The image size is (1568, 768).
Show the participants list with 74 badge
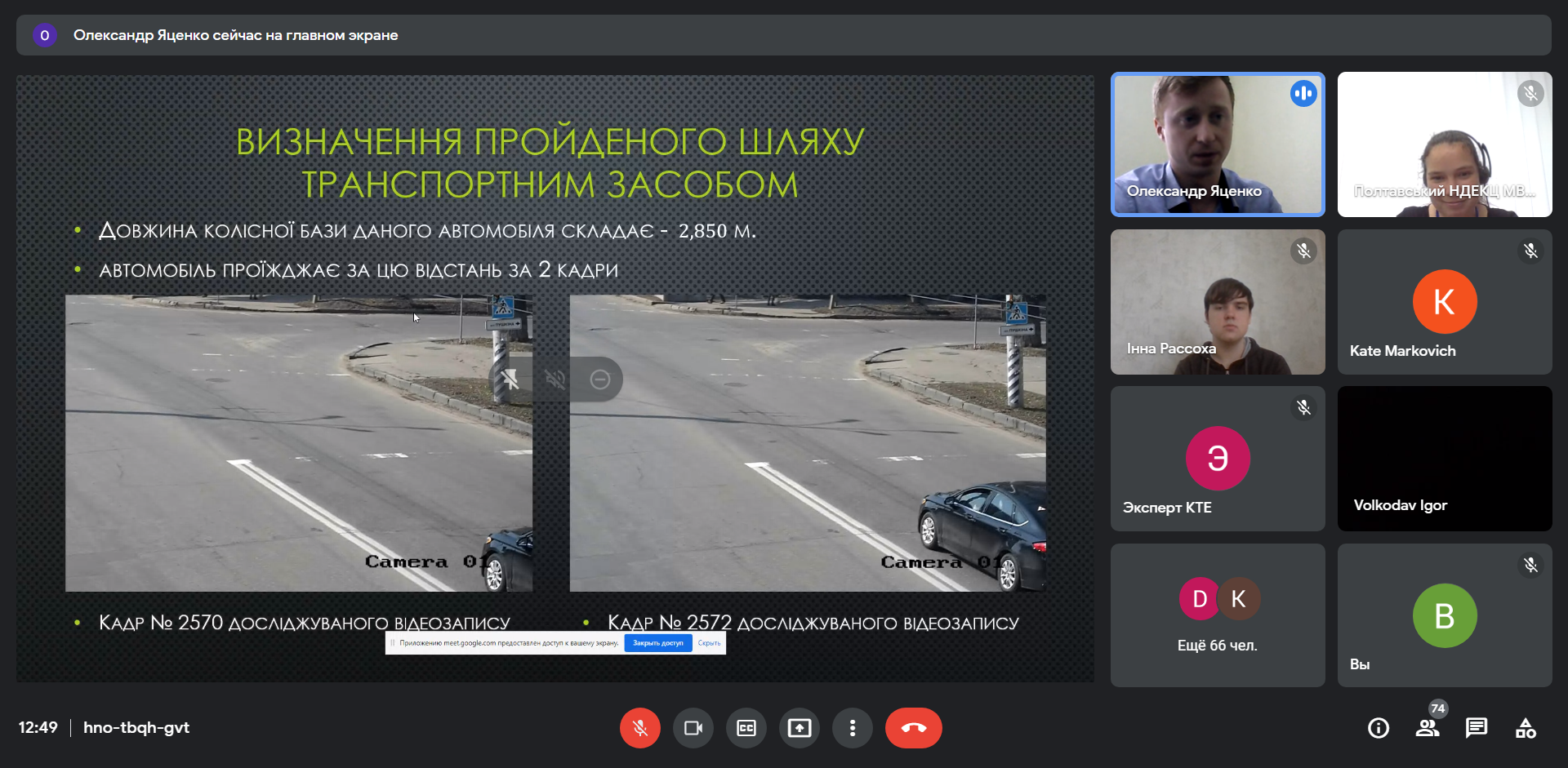pyautogui.click(x=1428, y=728)
